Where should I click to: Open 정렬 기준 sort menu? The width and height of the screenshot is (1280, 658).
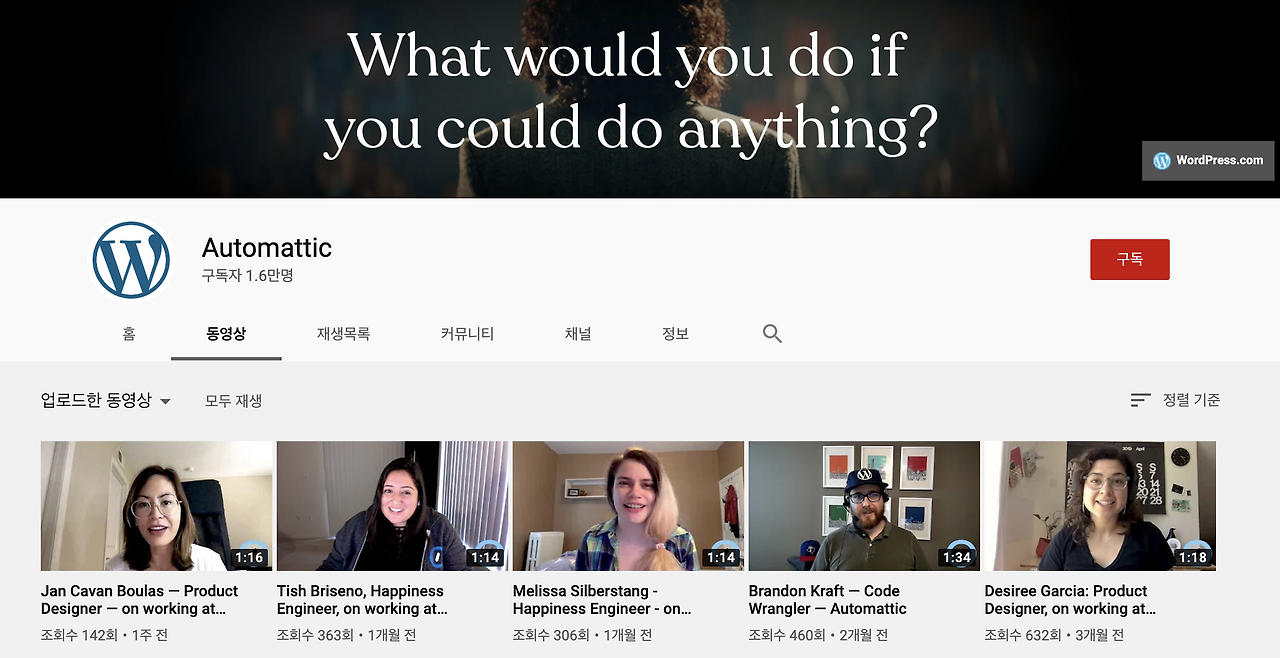(1175, 400)
